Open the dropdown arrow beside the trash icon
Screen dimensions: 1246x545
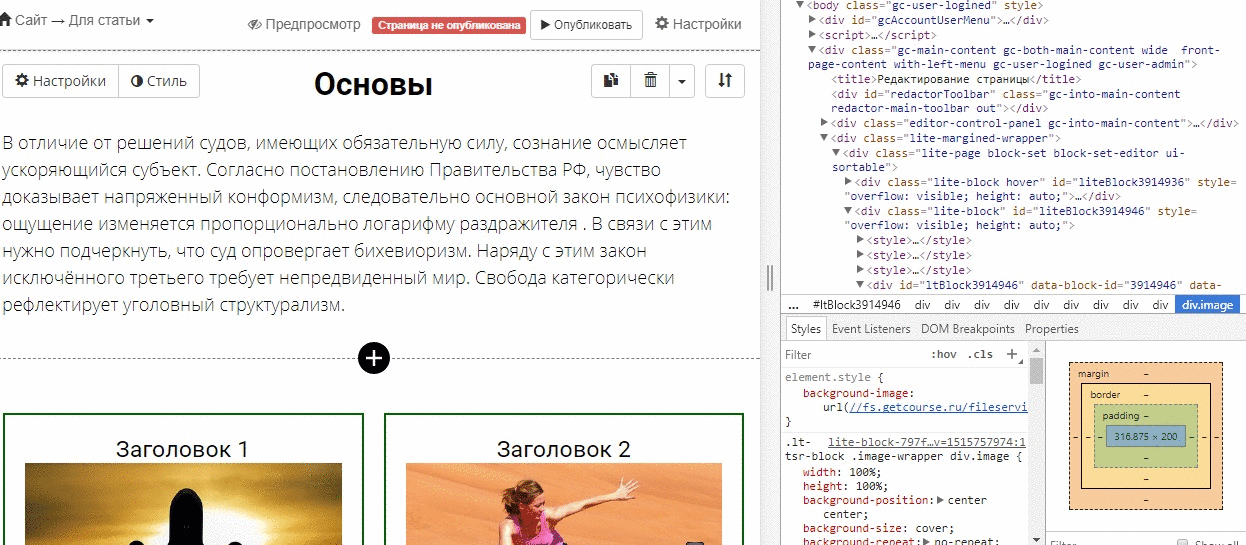[681, 81]
